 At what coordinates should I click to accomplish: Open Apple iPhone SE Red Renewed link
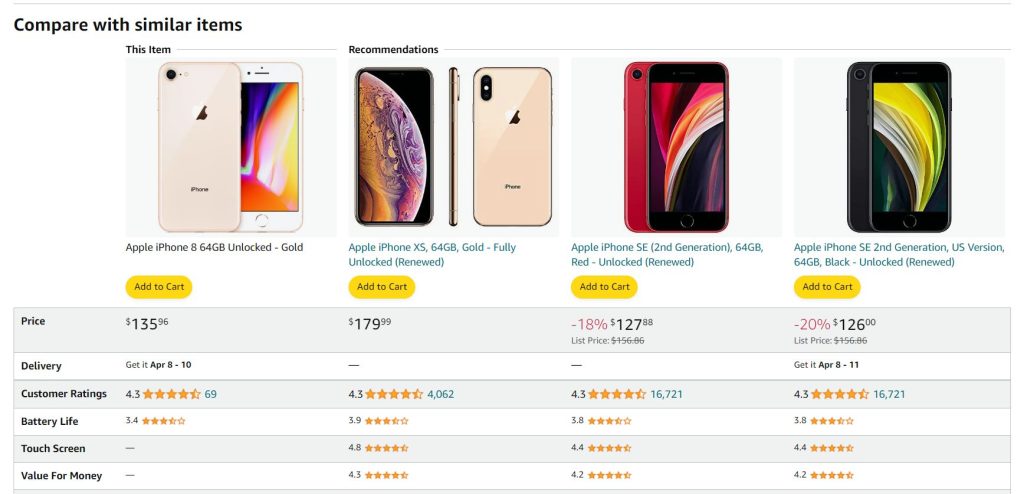(x=666, y=255)
